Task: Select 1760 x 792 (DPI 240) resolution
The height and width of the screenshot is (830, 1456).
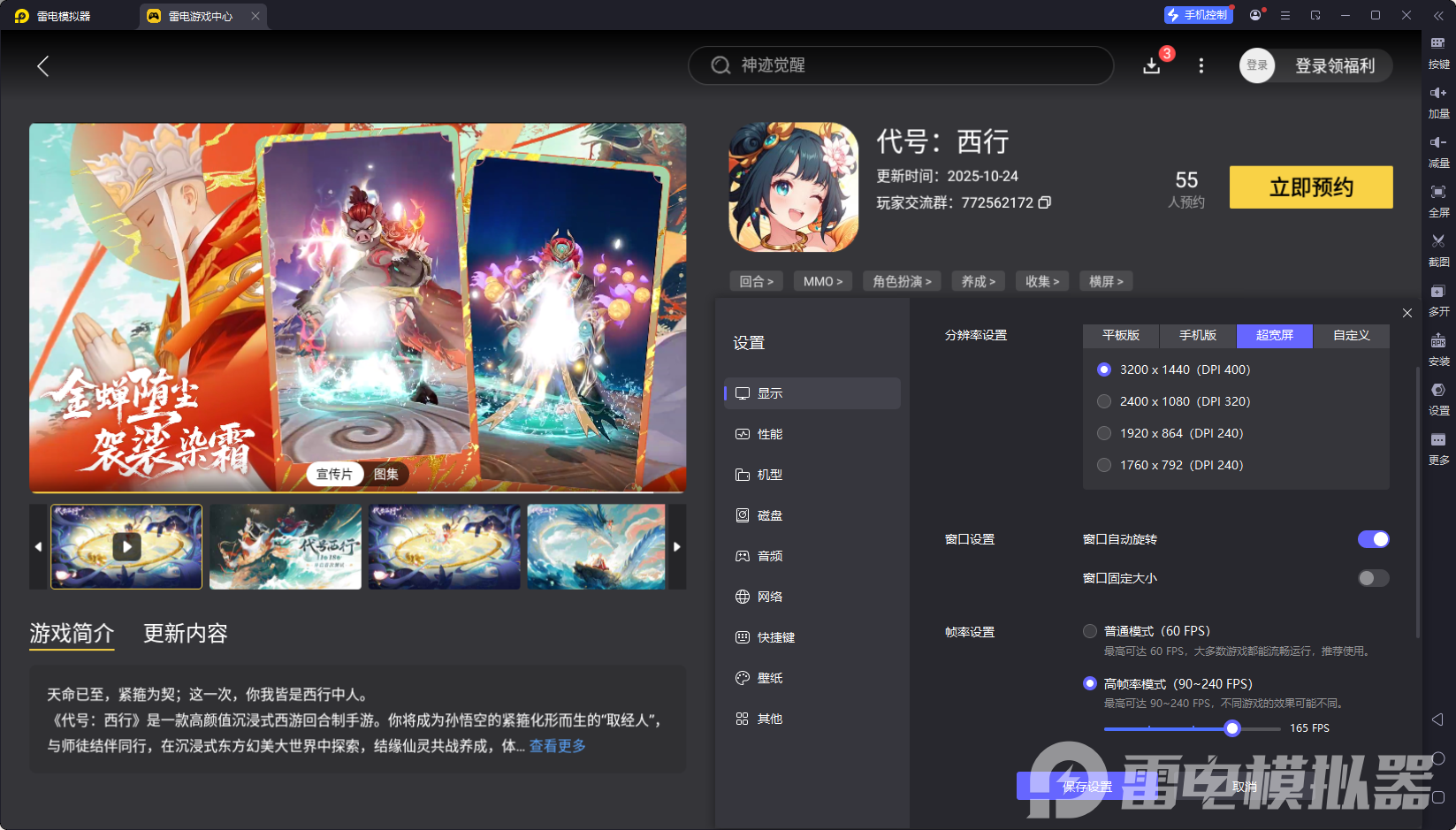Action: 1104,465
